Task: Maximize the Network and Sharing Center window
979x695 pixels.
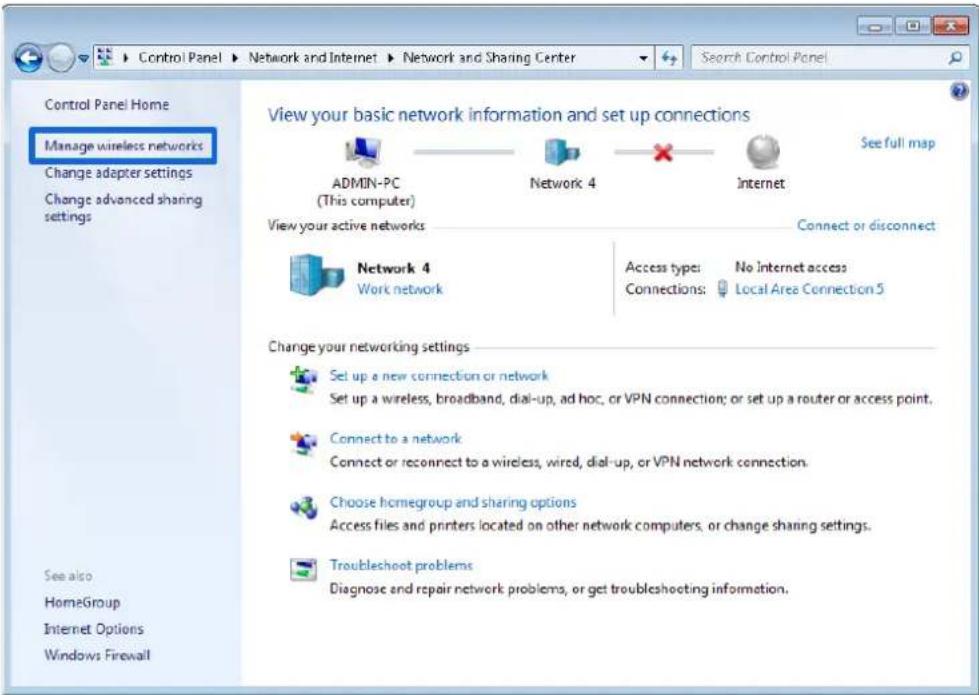Action: [912, 26]
